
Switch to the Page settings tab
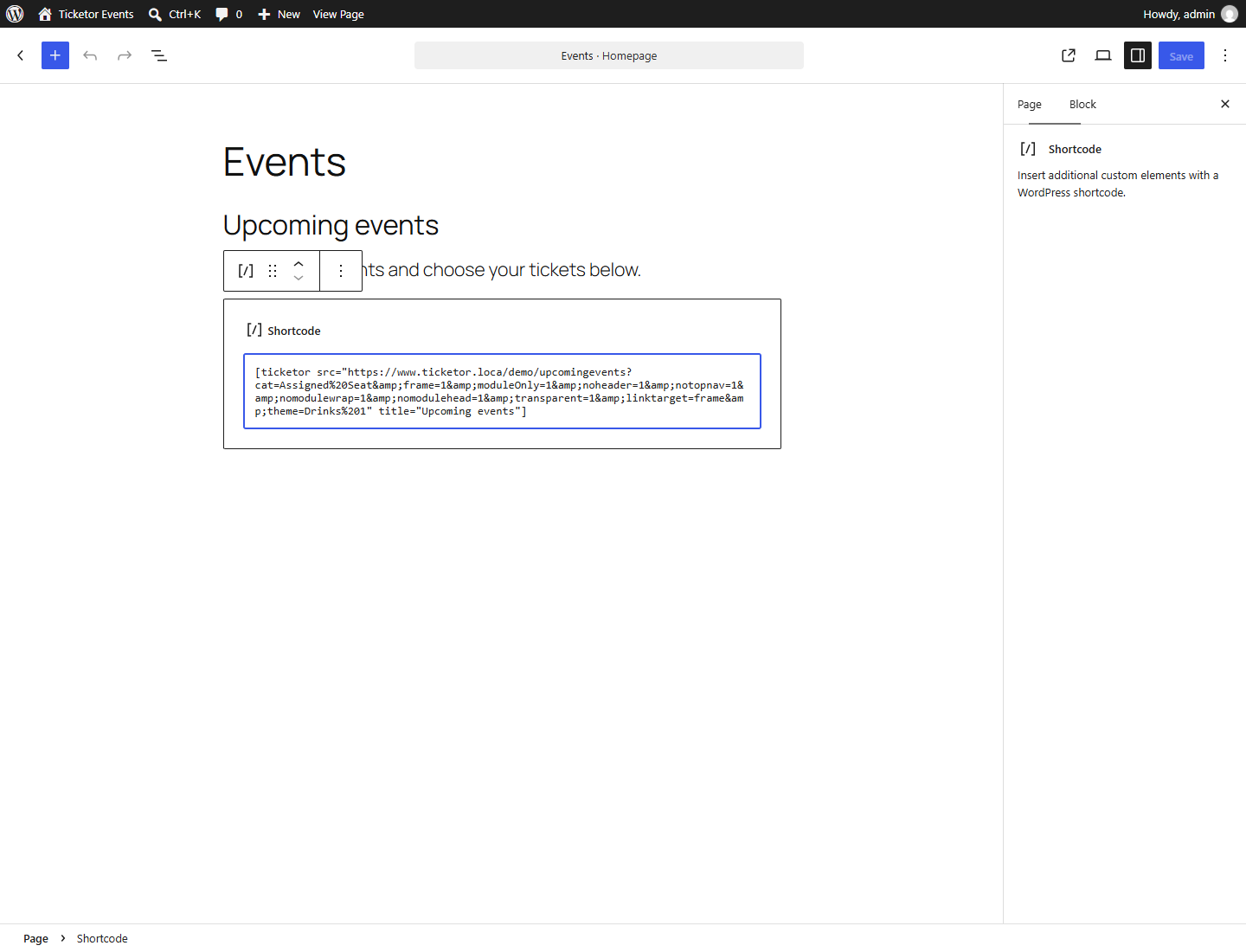pyautogui.click(x=1030, y=104)
